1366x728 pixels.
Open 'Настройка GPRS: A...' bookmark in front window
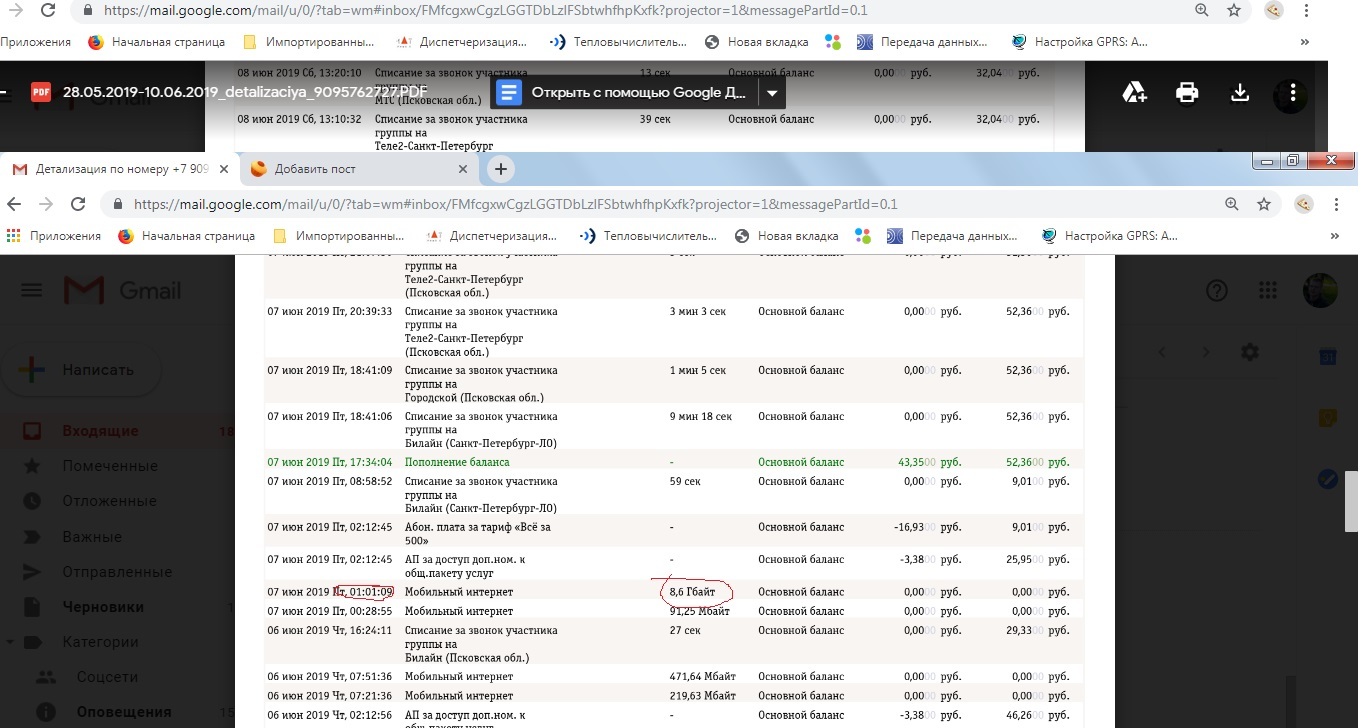(1110, 236)
